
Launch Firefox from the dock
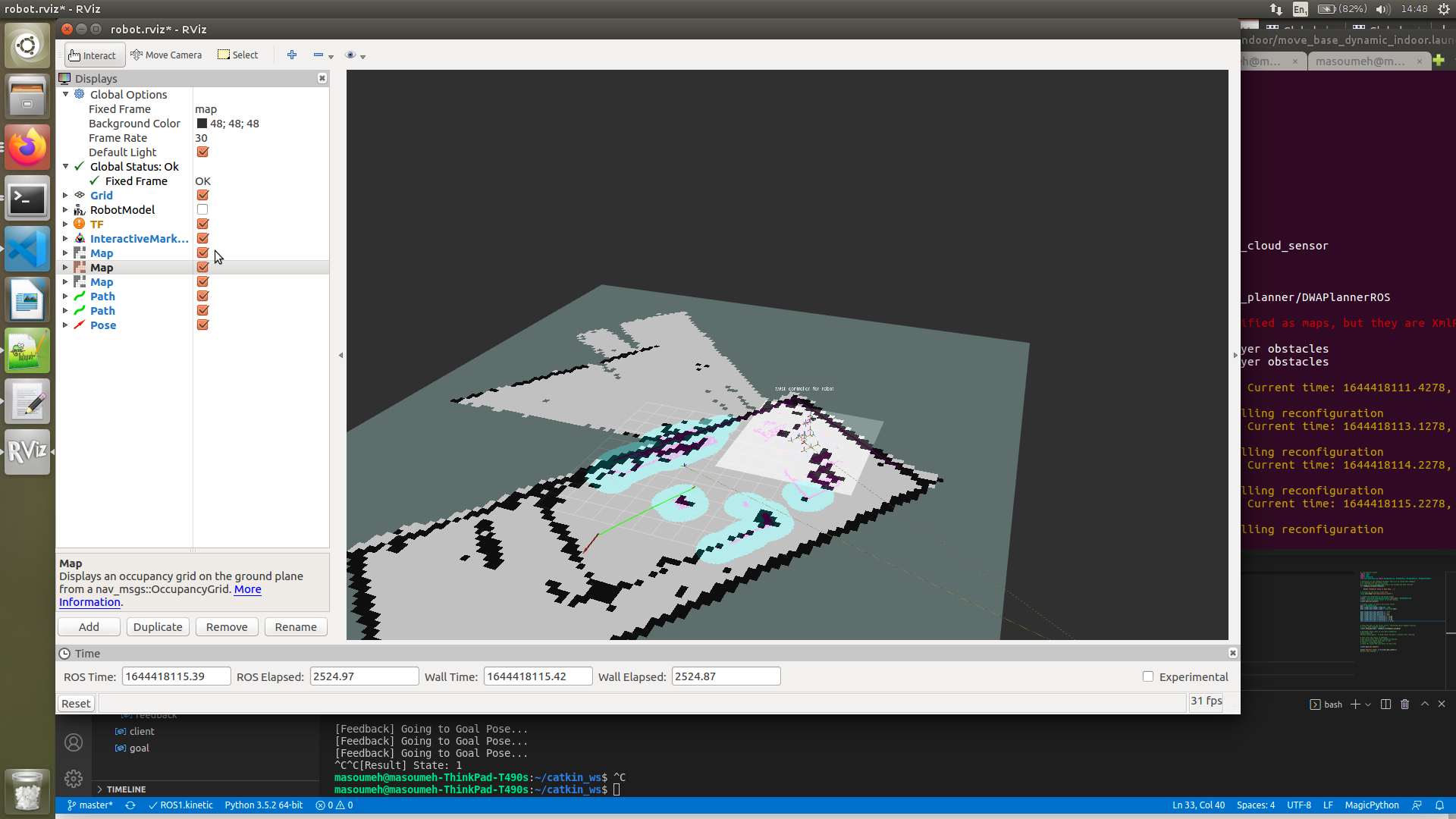coord(27,147)
